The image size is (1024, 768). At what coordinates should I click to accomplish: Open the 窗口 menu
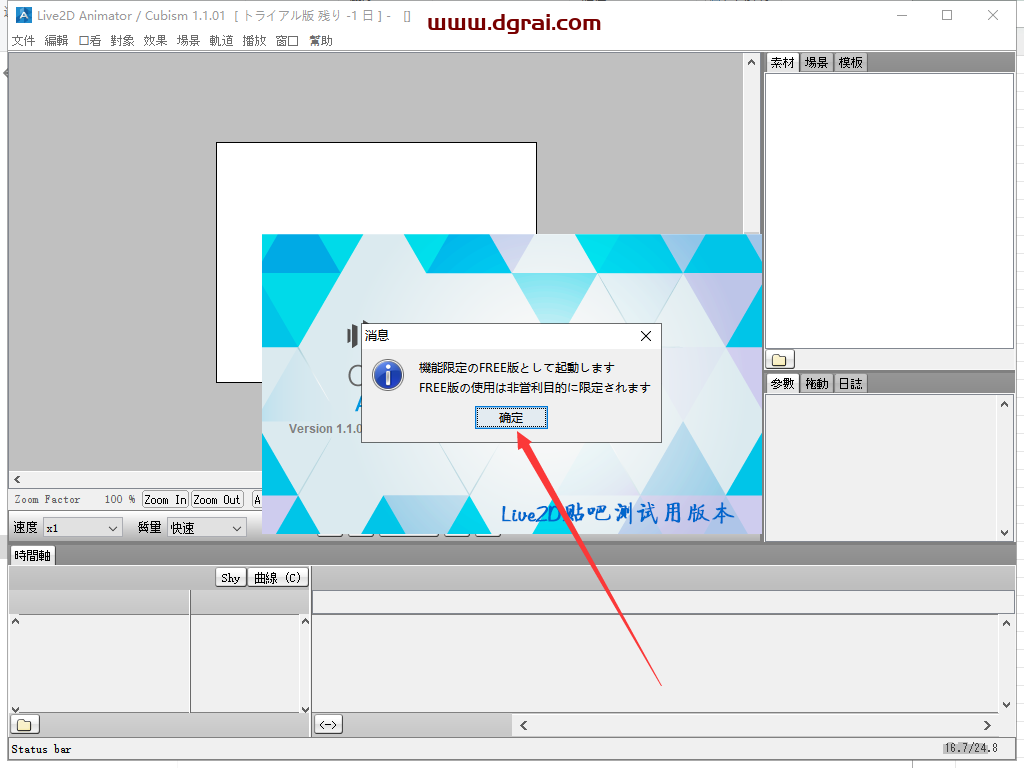tap(287, 40)
